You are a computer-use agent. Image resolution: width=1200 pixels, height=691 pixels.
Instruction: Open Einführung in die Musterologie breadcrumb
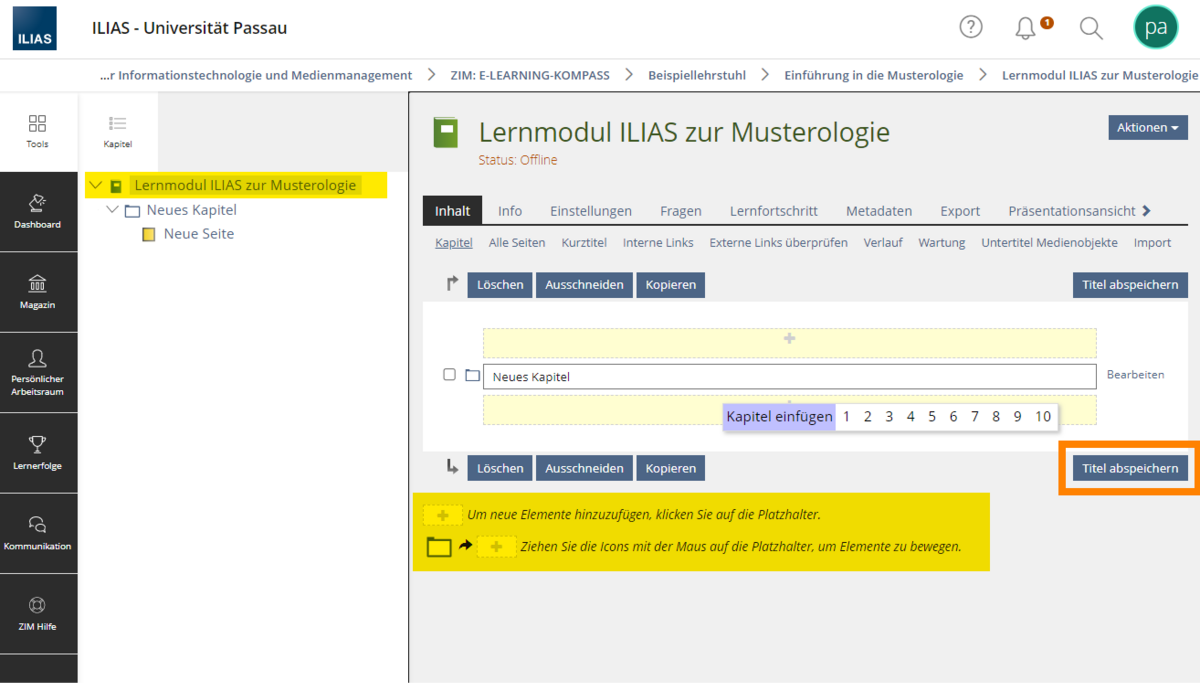click(874, 75)
